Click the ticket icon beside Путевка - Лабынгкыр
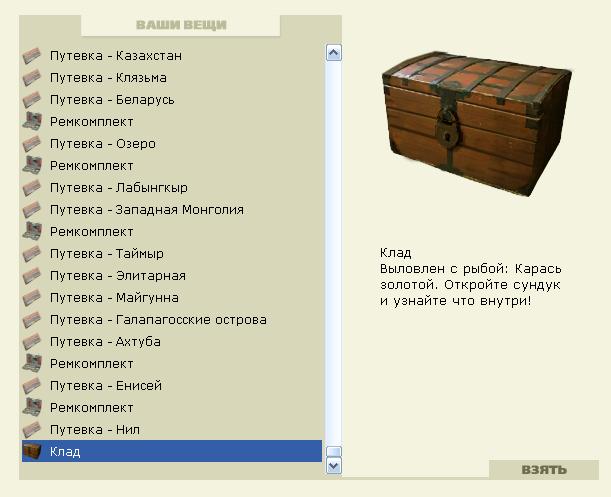 [x=32, y=188]
